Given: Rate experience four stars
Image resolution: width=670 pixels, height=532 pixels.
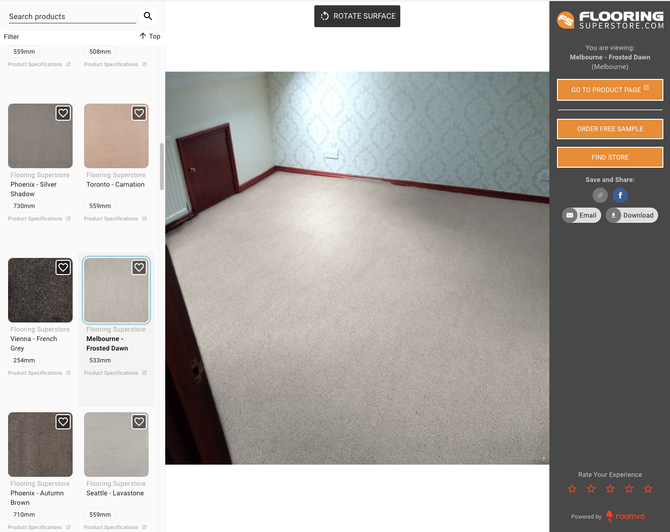Looking at the screenshot, I should 629,488.
